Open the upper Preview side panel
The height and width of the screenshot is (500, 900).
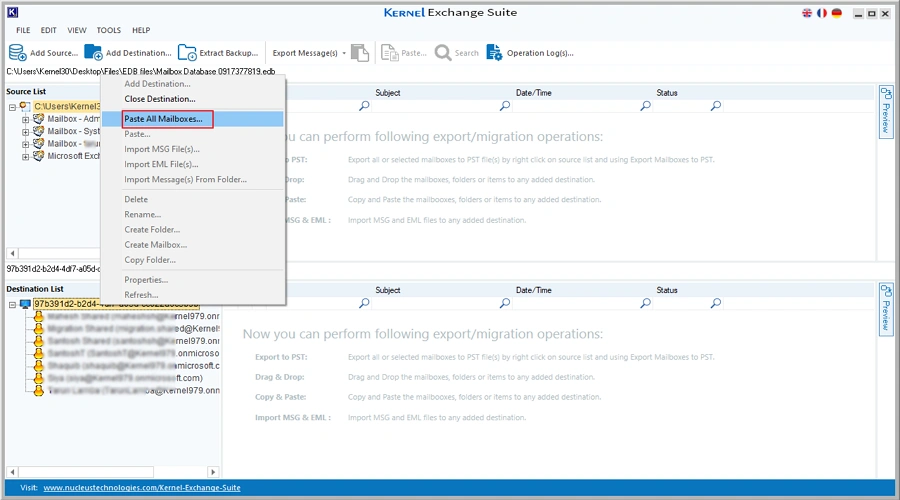coord(885,112)
